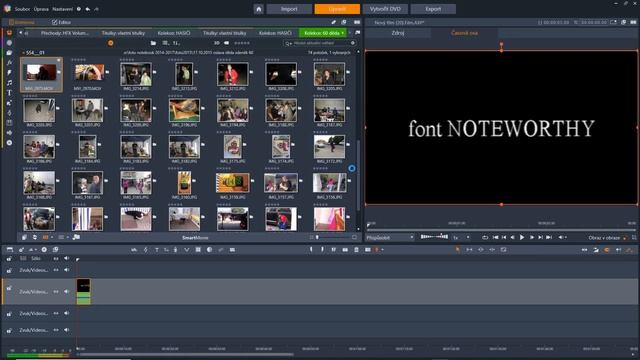
Task: Select the Zdroj preview tab
Action: pos(398,33)
